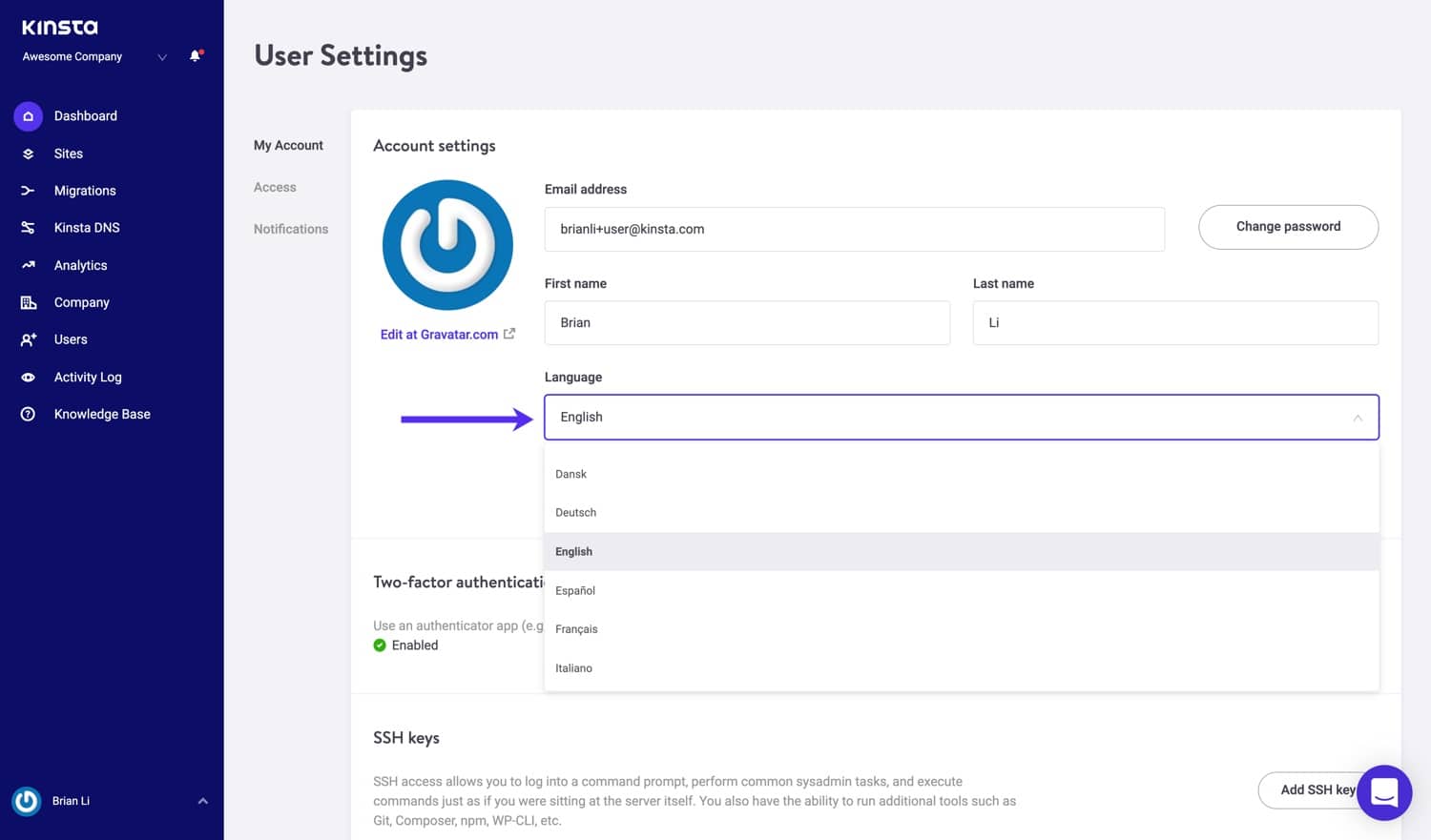Click the Dashboard home icon
The image size is (1431, 840).
click(28, 116)
